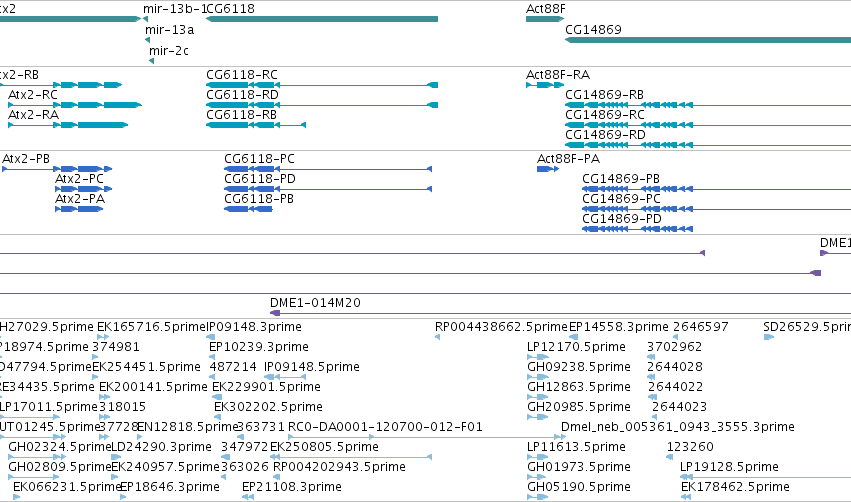Click the EP21108.3prime label
The width and height of the screenshot is (851, 502).
292,488
